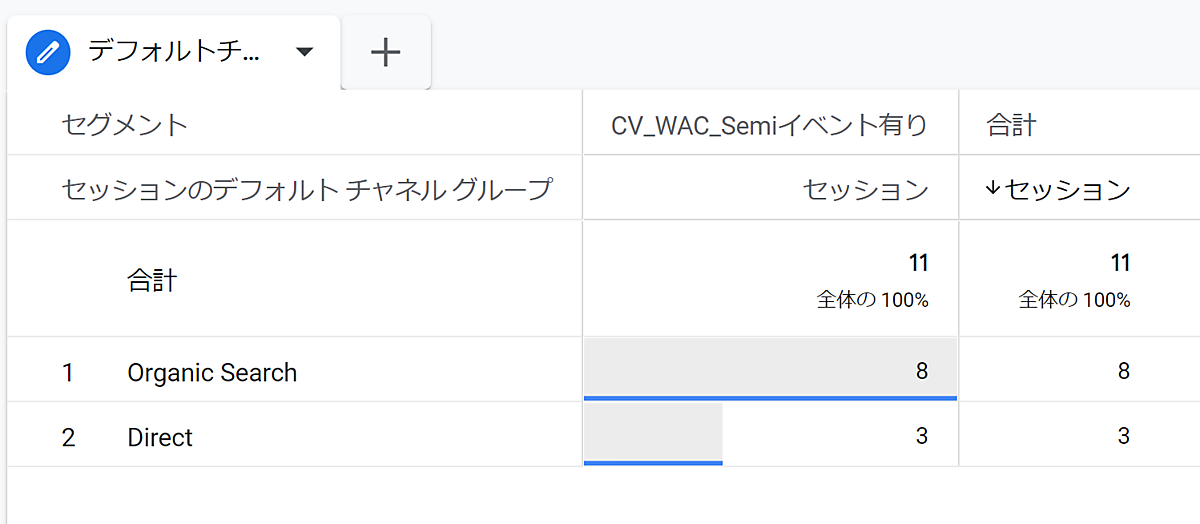Click row number 2
The image size is (1200, 524).
(68, 438)
